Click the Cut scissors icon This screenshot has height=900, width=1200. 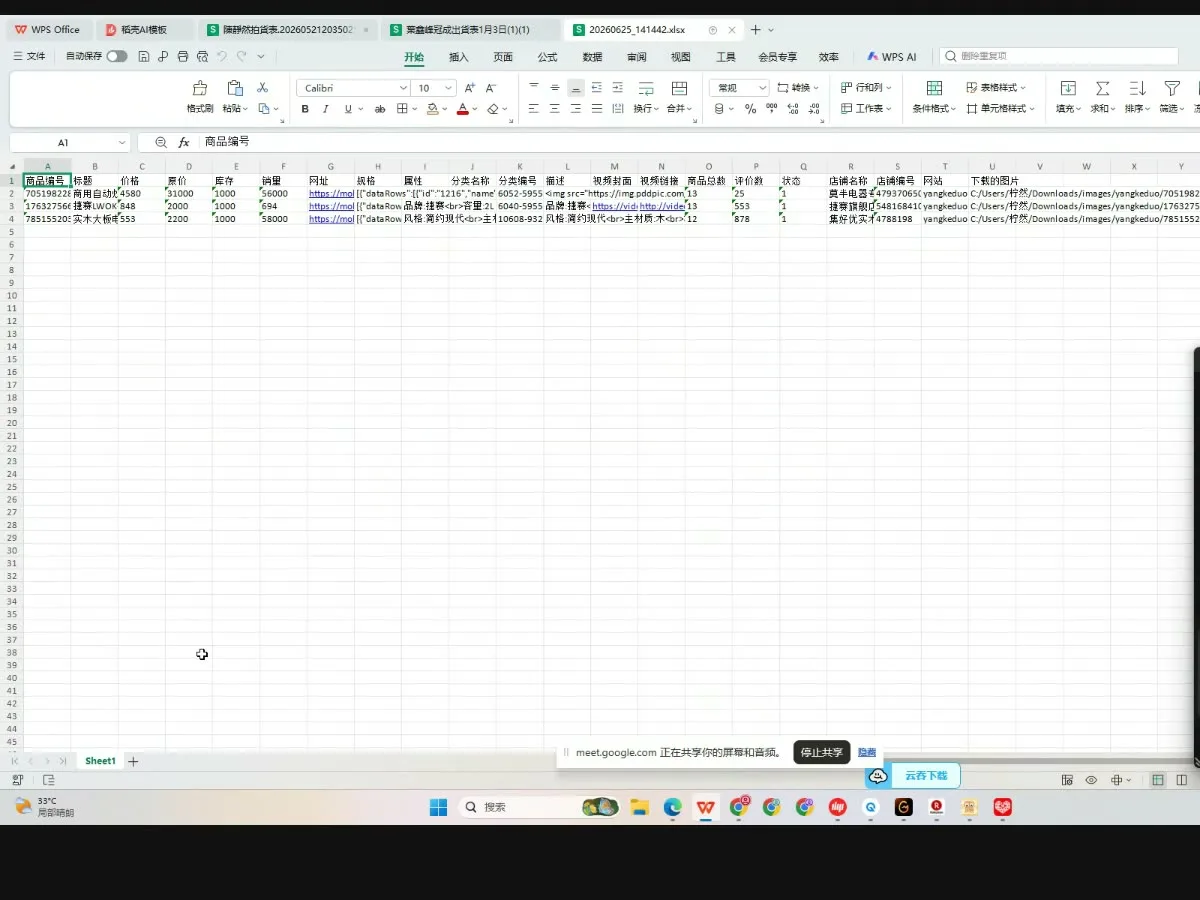point(263,88)
